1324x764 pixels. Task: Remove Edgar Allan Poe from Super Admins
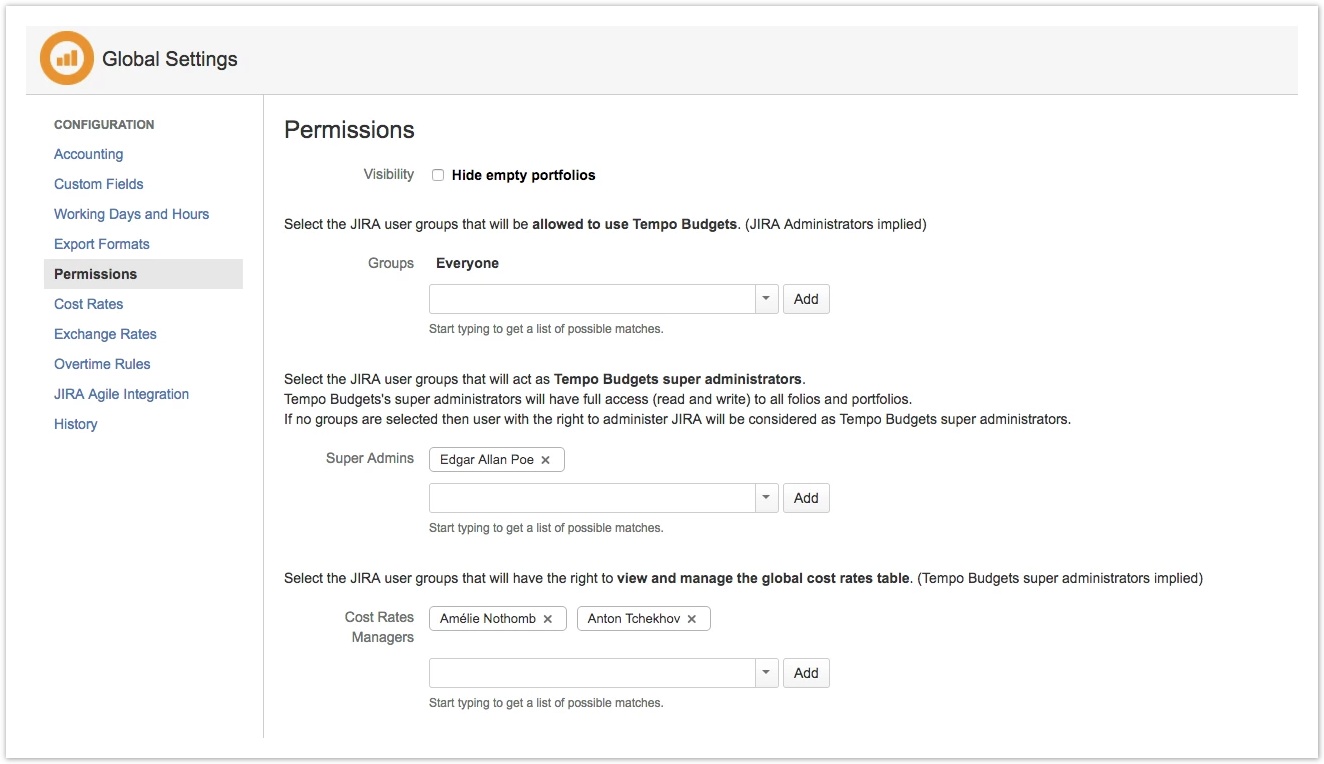546,459
